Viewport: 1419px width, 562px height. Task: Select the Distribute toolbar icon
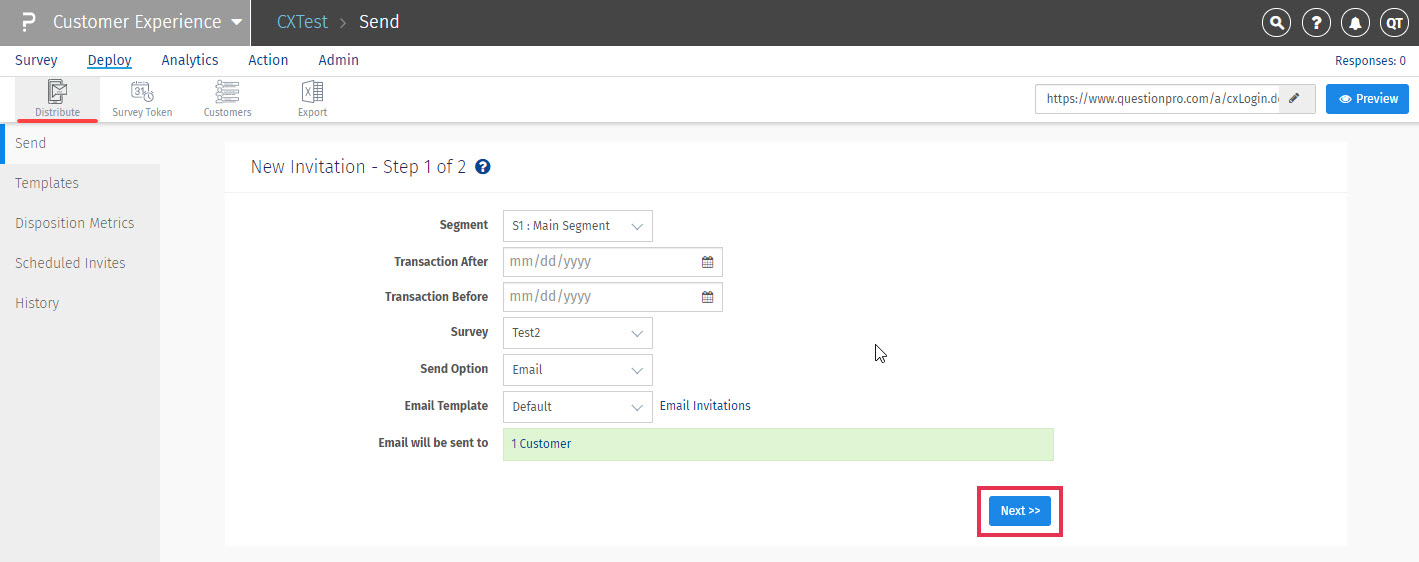coord(57,99)
